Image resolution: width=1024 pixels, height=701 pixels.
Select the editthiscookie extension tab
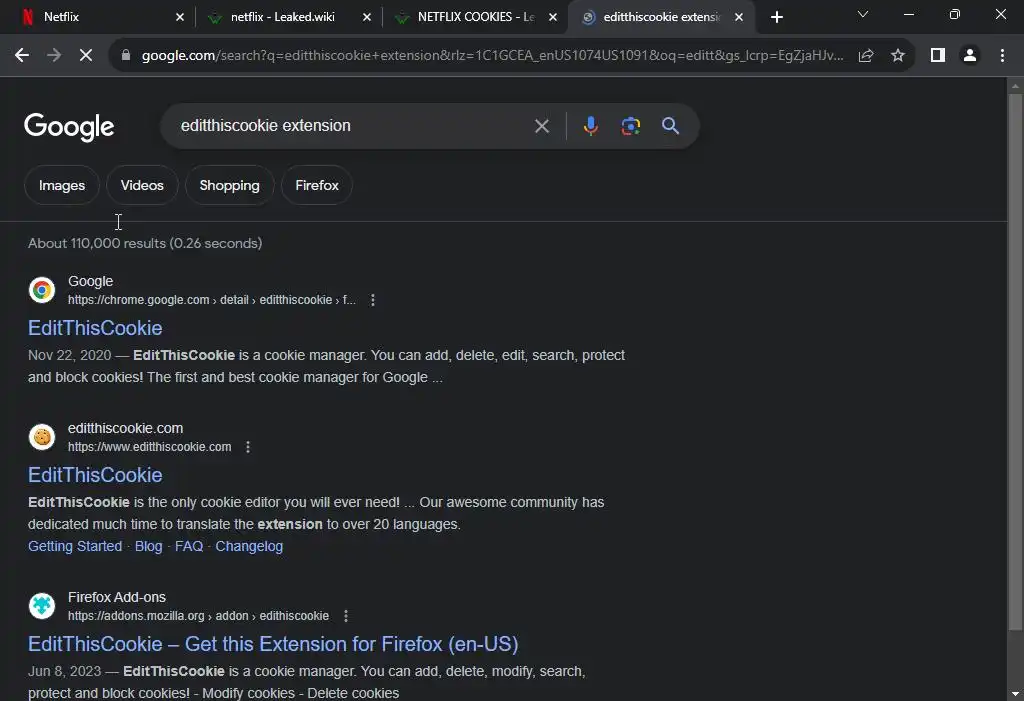point(660,17)
